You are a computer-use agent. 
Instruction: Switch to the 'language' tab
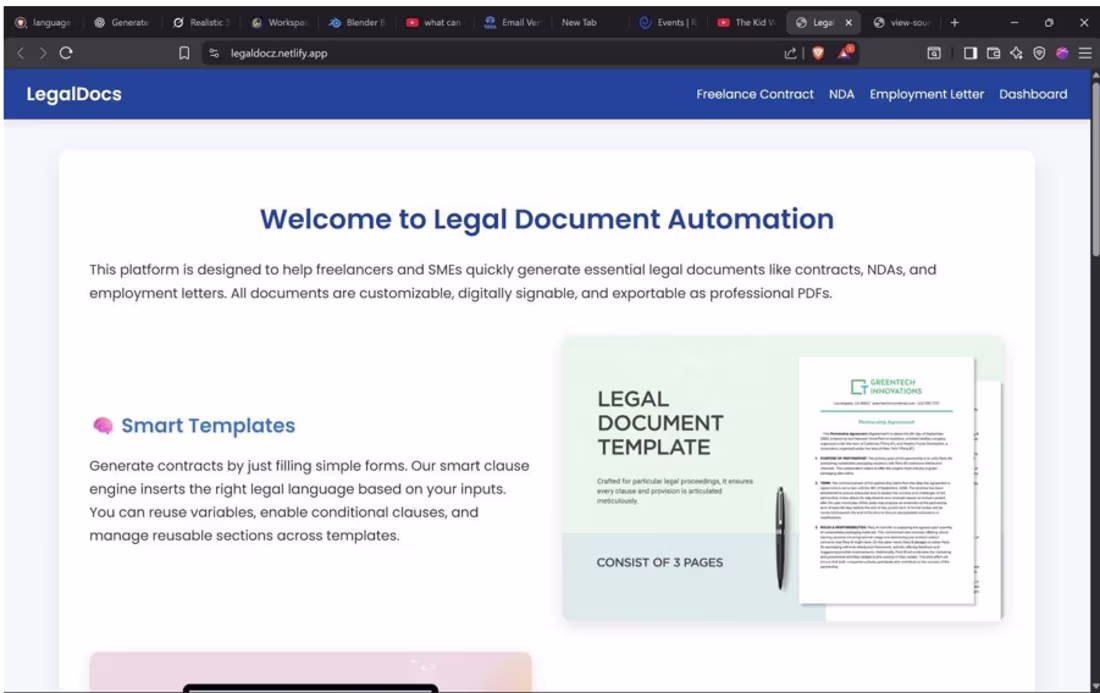(44, 22)
